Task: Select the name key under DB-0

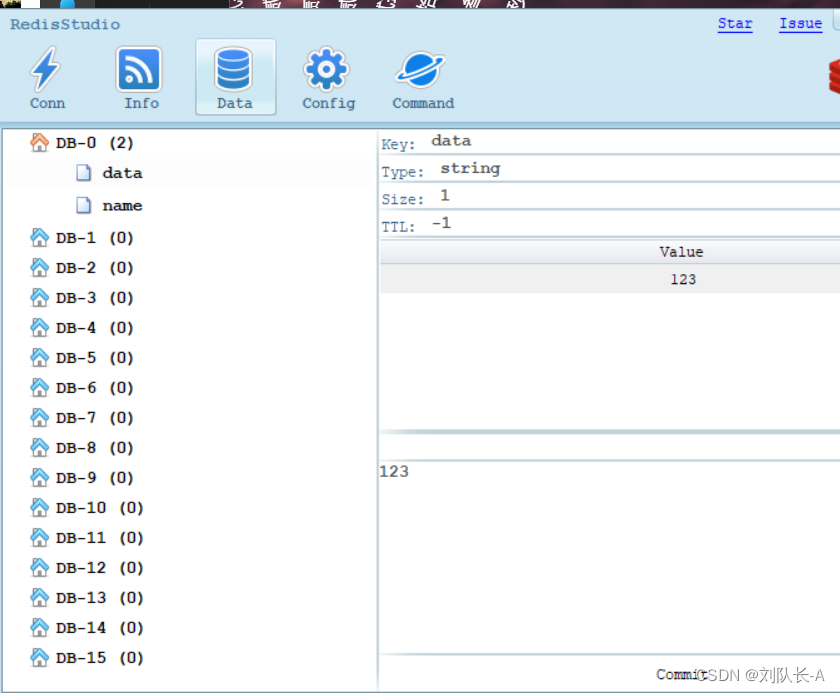Action: (122, 205)
